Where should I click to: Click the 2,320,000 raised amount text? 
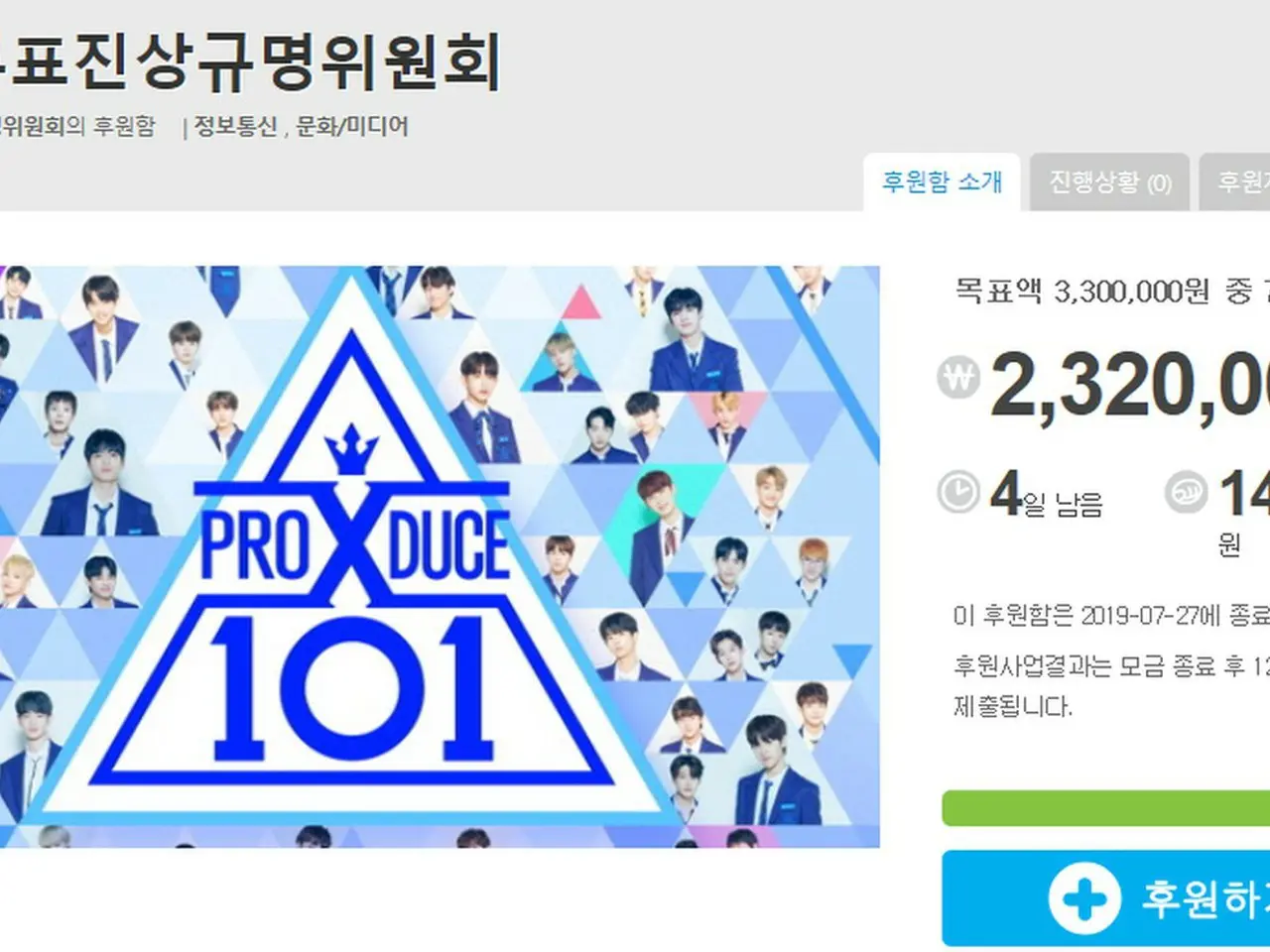coord(1130,387)
